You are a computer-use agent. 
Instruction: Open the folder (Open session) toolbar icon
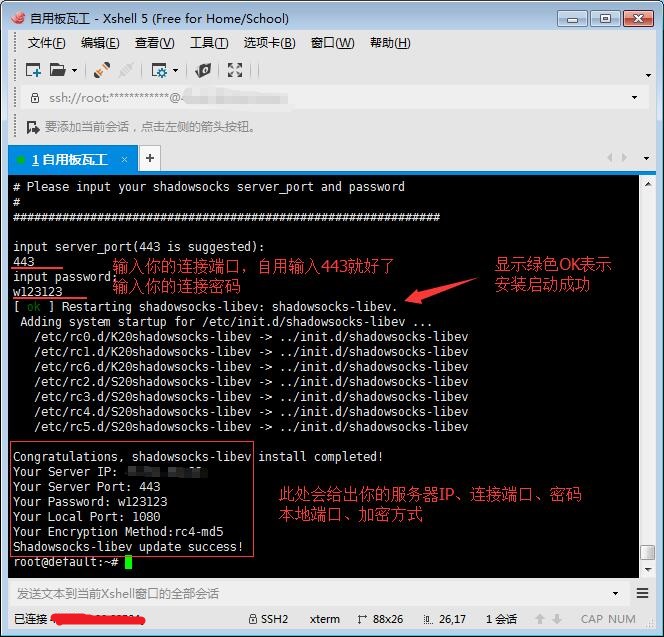(57, 69)
